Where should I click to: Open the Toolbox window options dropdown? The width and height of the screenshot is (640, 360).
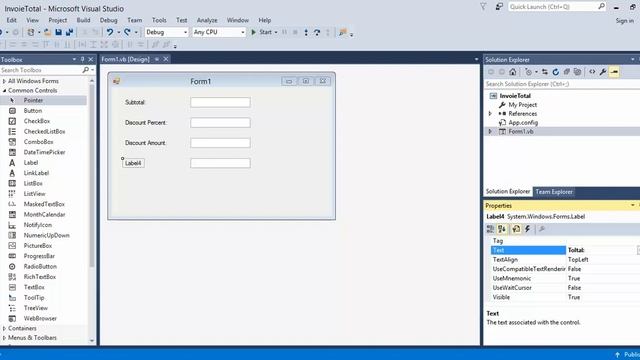click(74, 60)
